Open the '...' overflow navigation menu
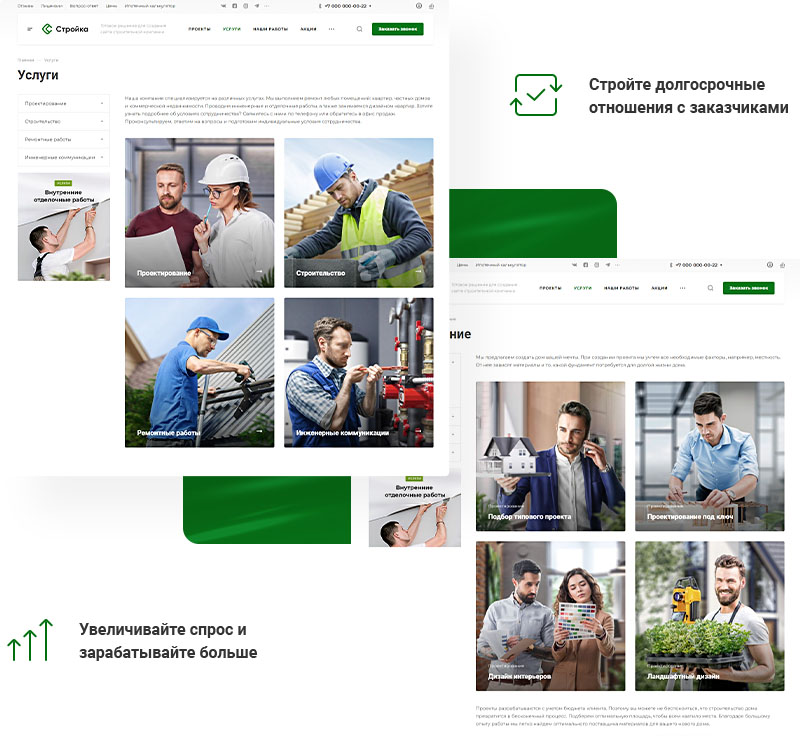The image size is (800, 744). click(x=331, y=28)
